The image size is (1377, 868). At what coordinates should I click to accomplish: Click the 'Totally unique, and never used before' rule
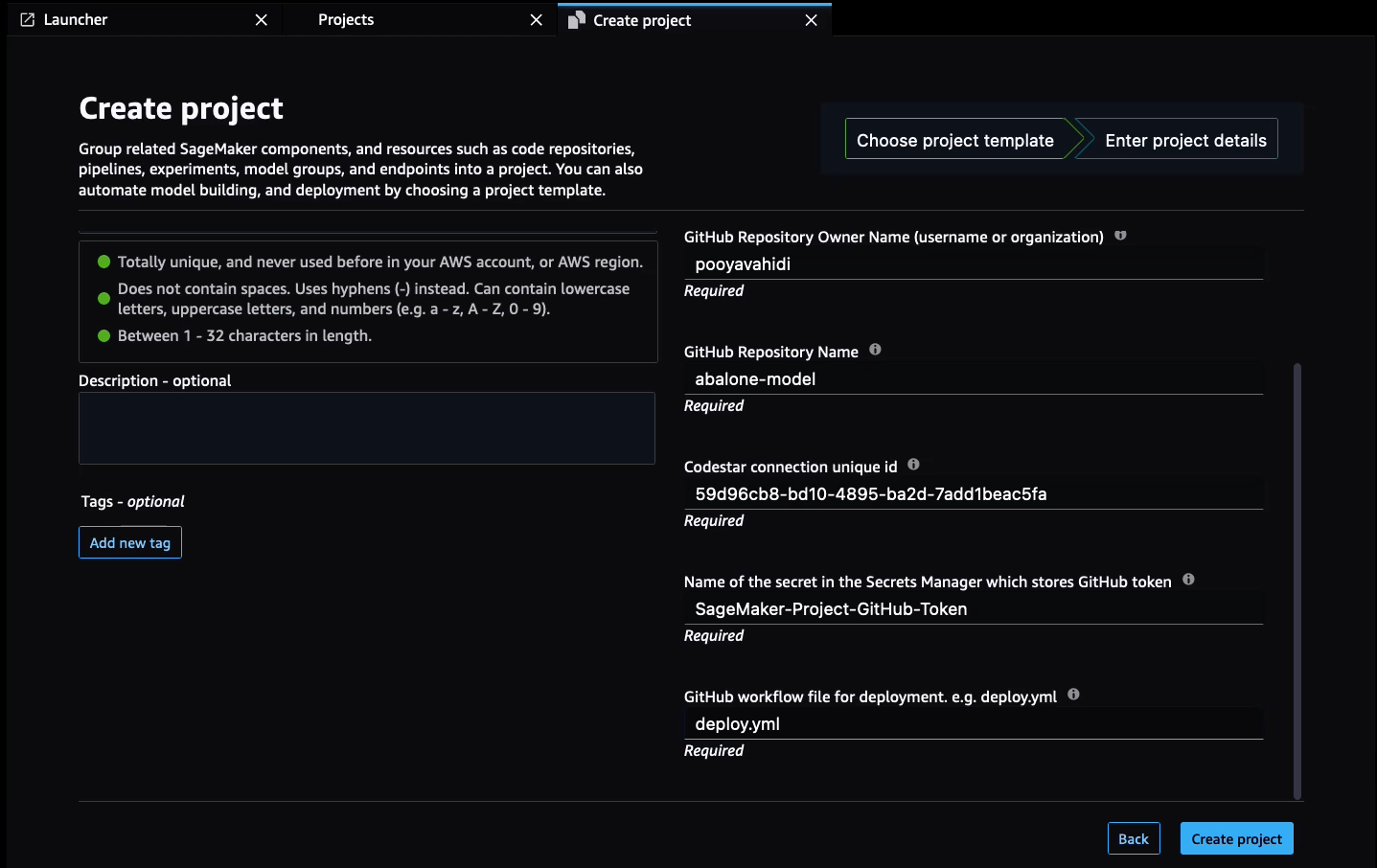click(x=380, y=262)
